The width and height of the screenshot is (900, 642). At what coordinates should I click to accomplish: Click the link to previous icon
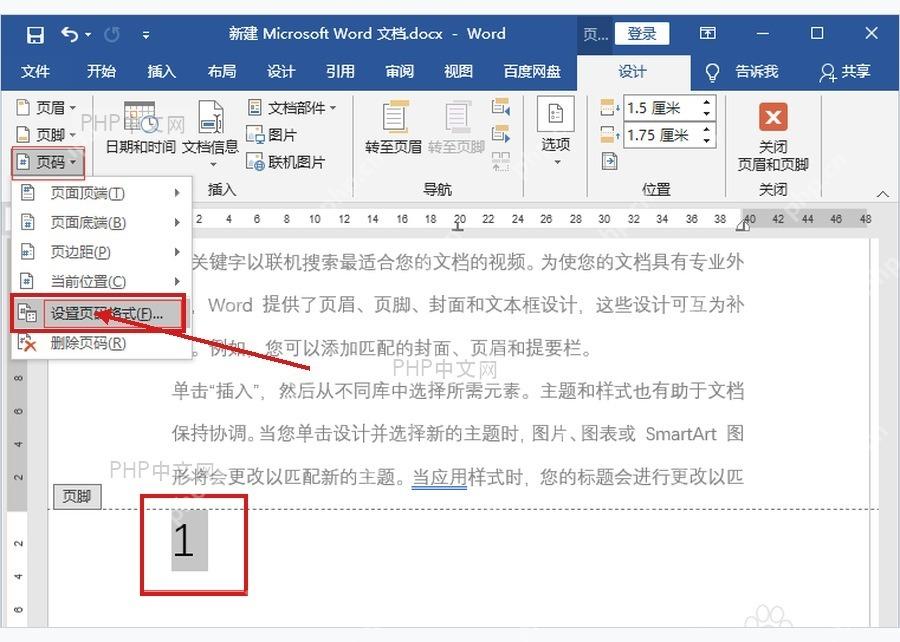tap(501, 161)
